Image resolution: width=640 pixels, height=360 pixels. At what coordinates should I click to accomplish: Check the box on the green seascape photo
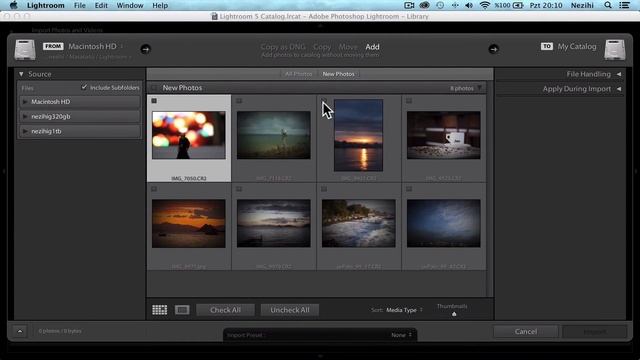point(239,101)
